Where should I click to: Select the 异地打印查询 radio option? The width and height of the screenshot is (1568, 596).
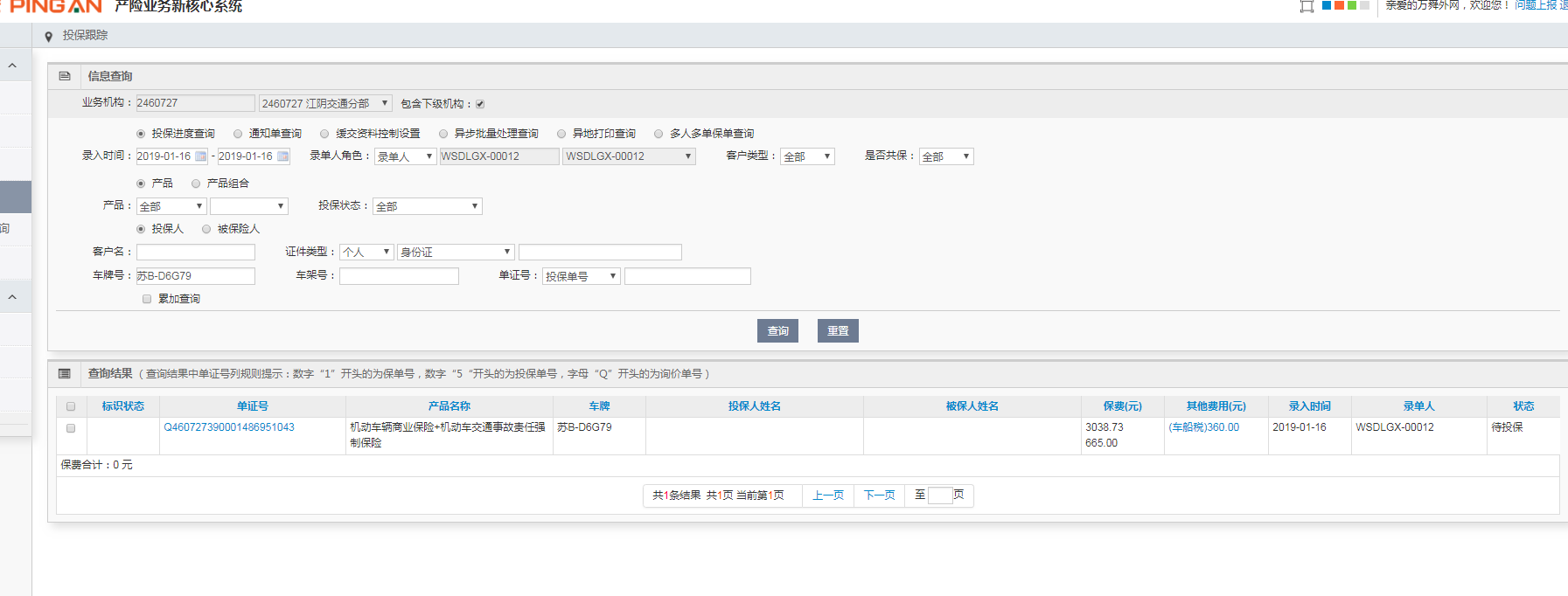pos(561,134)
